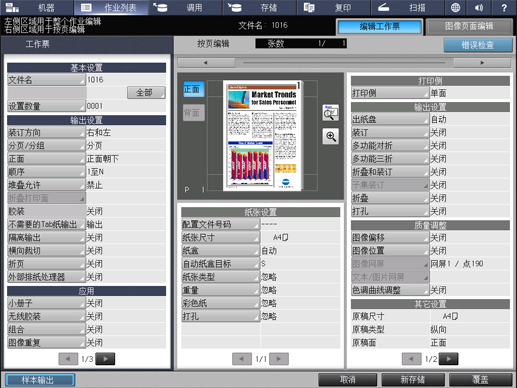This screenshot has height=388, width=517.
Task: Open the 折叠和装订 fold and staple setting
Action: tap(390, 172)
